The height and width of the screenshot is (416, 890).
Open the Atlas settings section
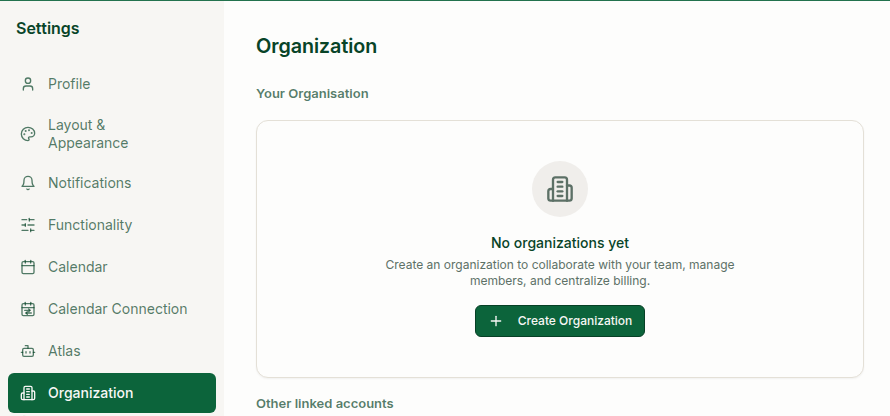[x=112, y=351]
